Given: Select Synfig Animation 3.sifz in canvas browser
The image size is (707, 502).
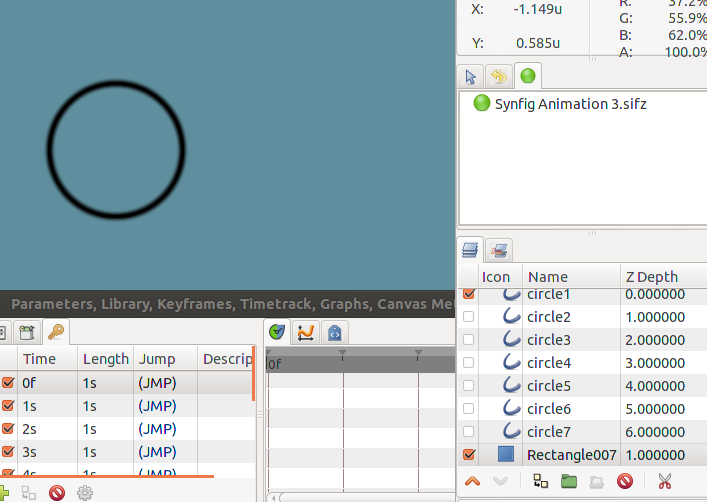Looking at the screenshot, I should [570, 104].
